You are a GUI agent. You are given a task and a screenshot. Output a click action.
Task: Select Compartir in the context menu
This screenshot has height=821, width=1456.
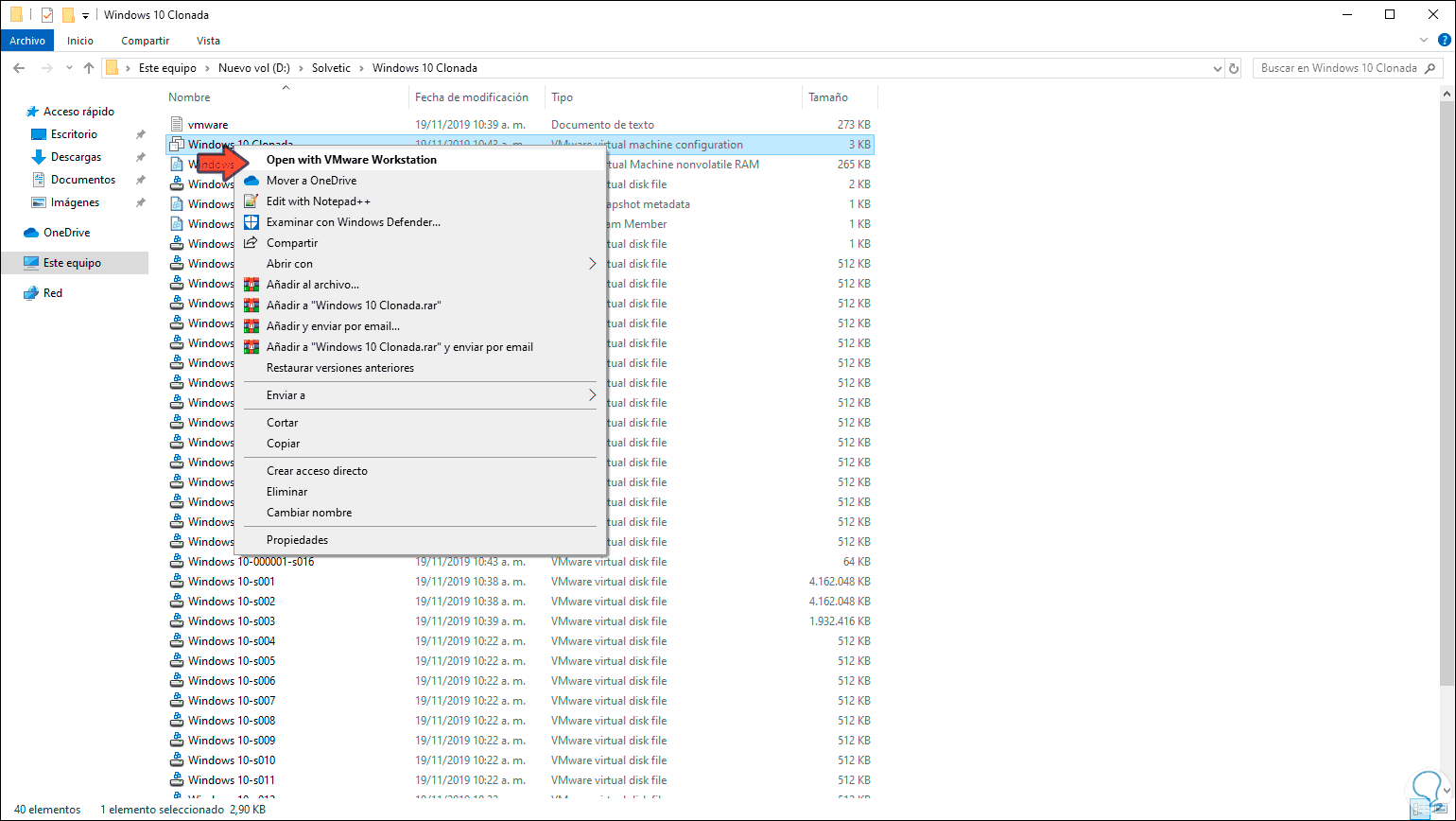(420, 243)
